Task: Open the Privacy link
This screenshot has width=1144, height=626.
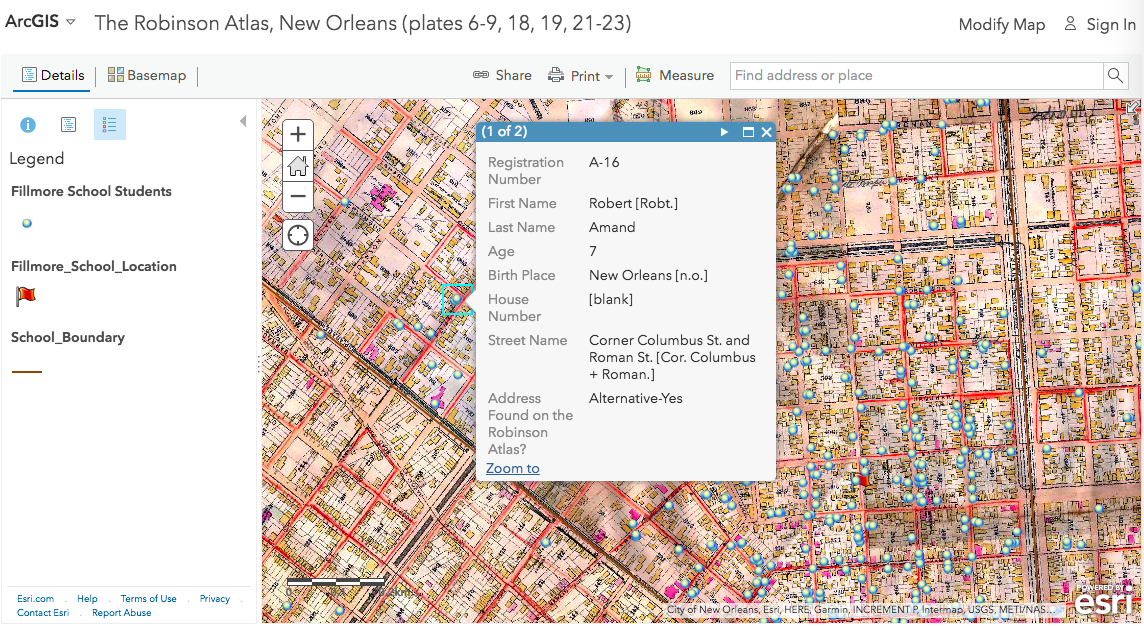Action: tap(214, 599)
